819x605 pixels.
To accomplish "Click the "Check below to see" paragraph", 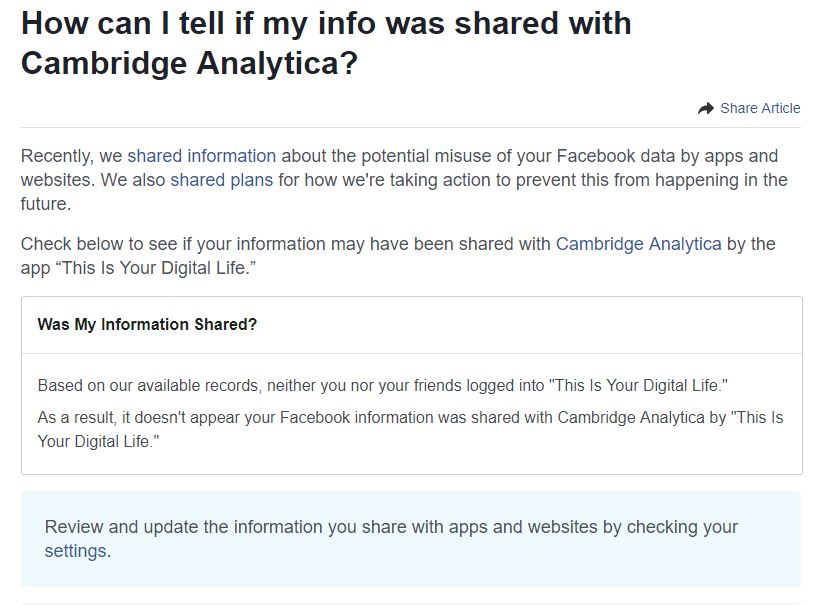I will (398, 256).
